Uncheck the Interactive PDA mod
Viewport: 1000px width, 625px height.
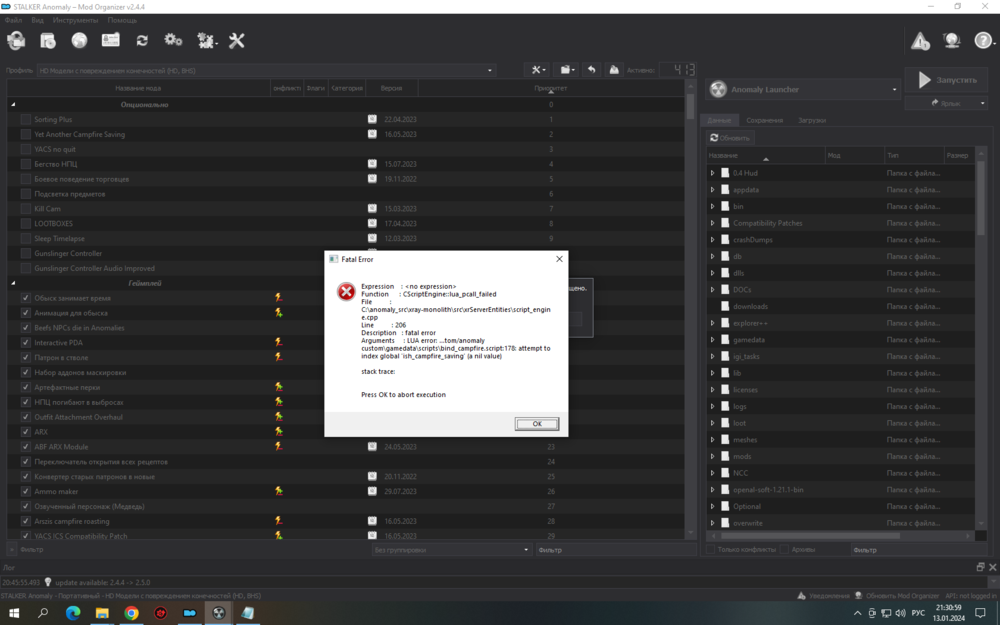coord(26,342)
